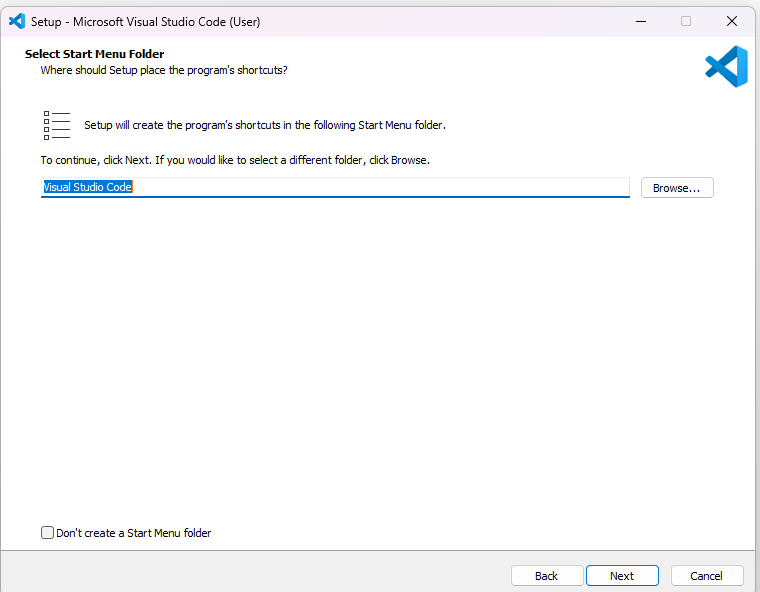The width and height of the screenshot is (760, 592).
Task: Minimize the Setup window
Action: pyautogui.click(x=641, y=21)
